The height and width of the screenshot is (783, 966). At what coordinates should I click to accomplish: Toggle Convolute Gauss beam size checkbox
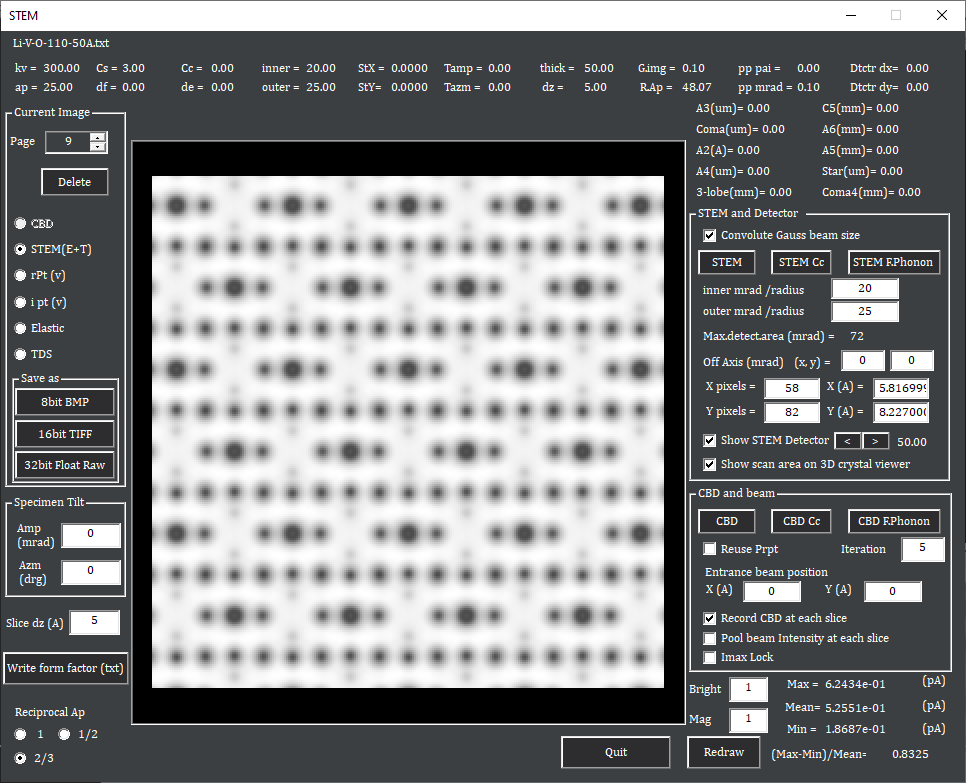tap(710, 235)
